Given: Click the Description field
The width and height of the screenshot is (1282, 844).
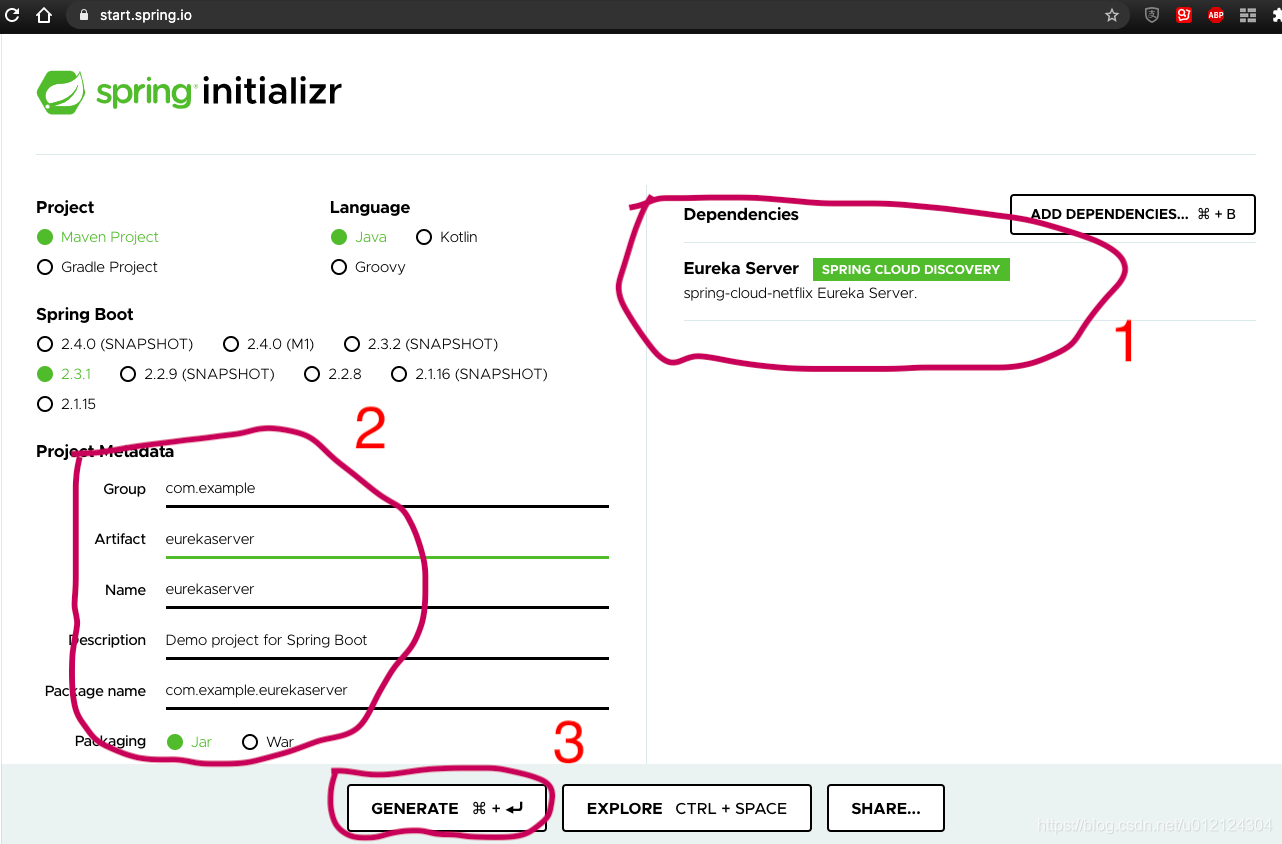Looking at the screenshot, I should (x=386, y=640).
